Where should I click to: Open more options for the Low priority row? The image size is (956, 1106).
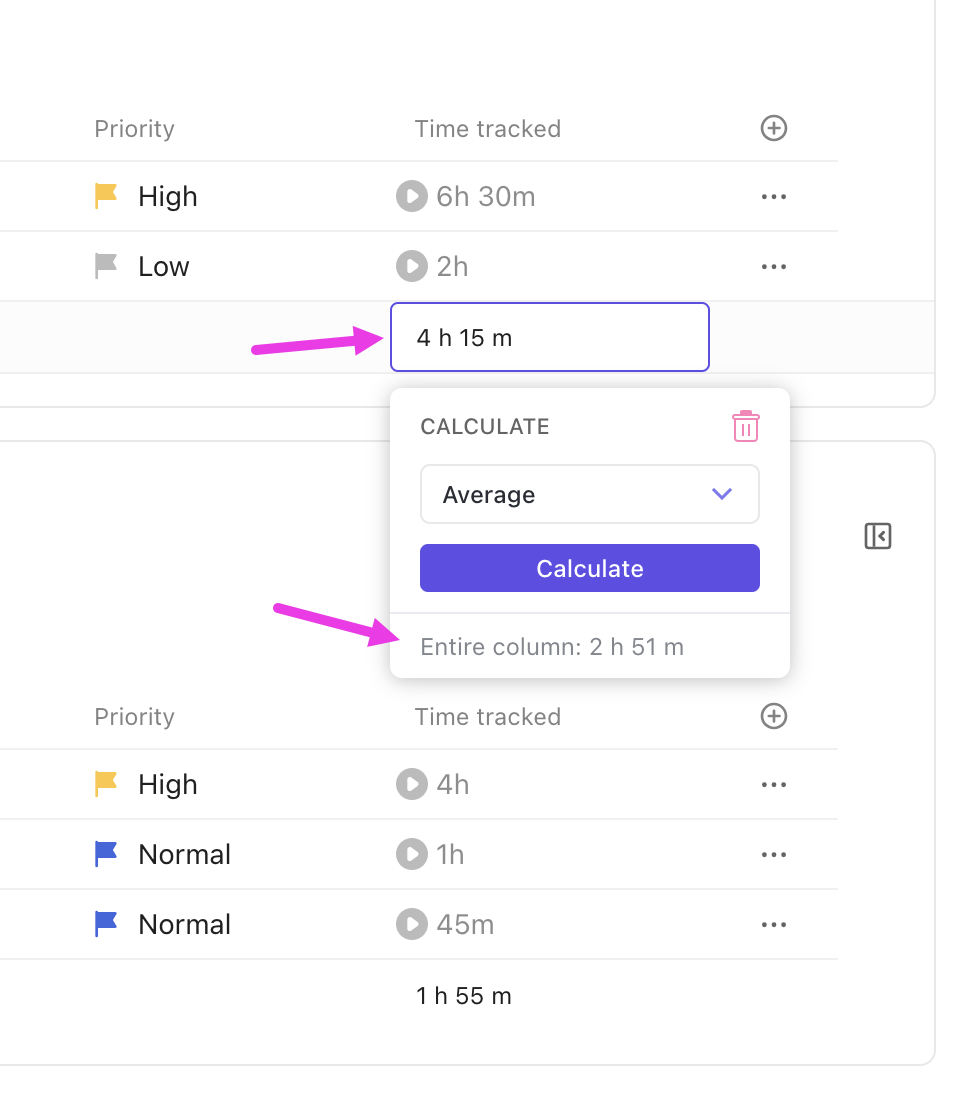(x=774, y=267)
